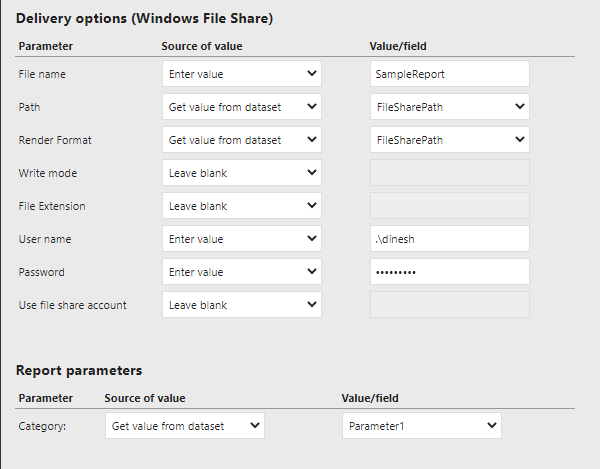Focus the masked Password input field
This screenshot has width=600, height=469.
[449, 272]
